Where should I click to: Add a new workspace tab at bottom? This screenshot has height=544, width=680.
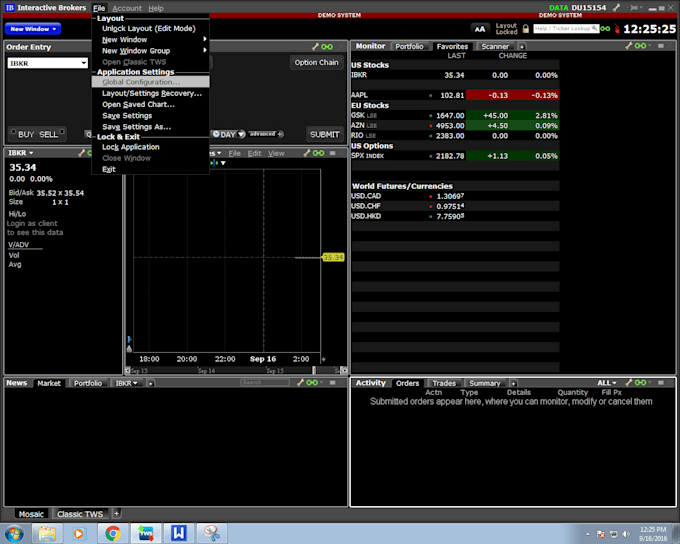[116, 514]
